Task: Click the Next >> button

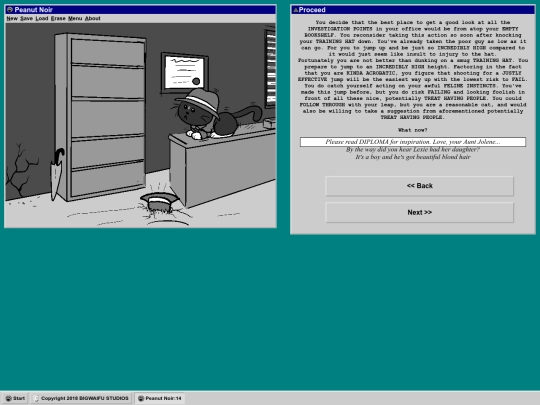Action: point(419,212)
